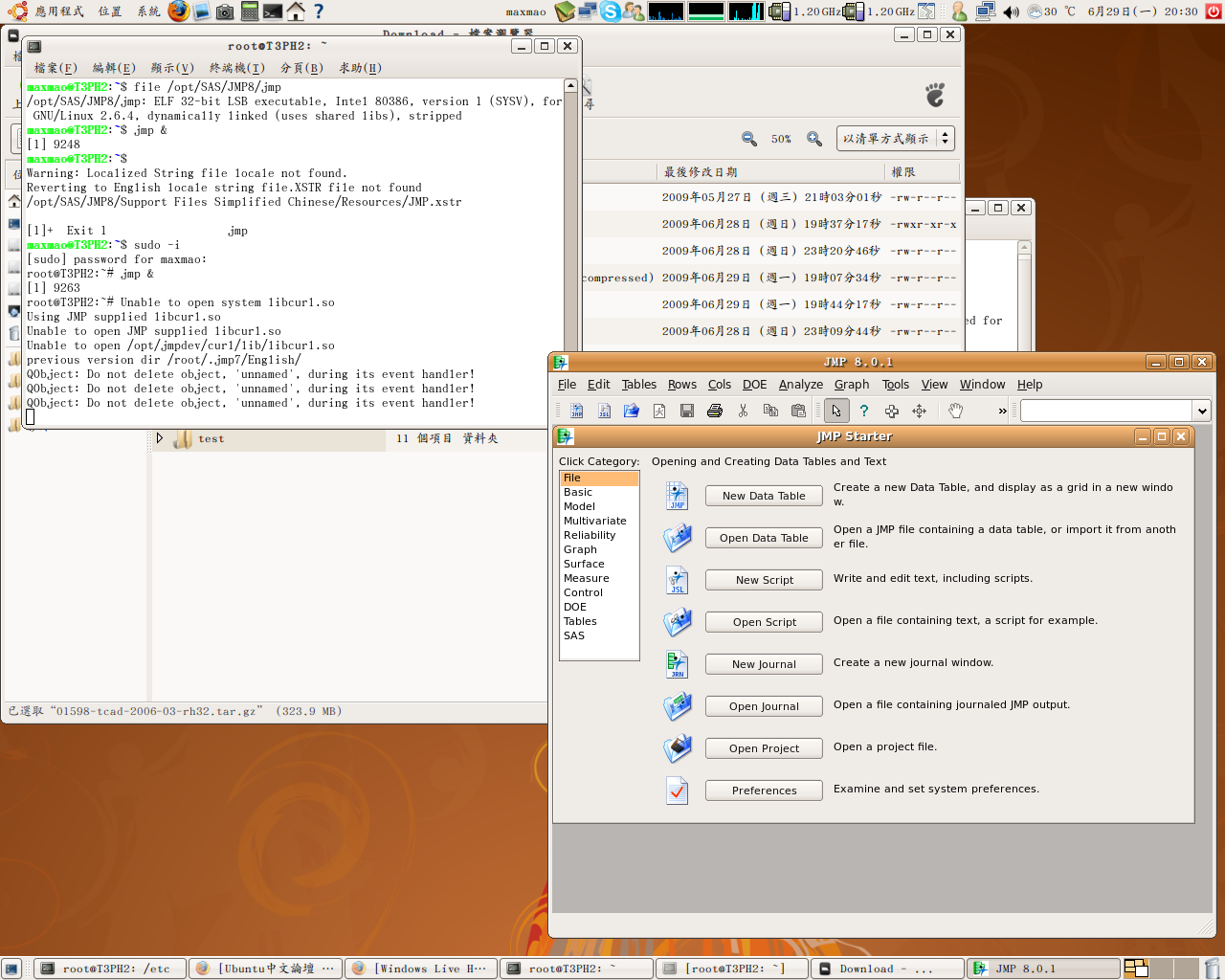Click the Open Data Table button

[764, 538]
